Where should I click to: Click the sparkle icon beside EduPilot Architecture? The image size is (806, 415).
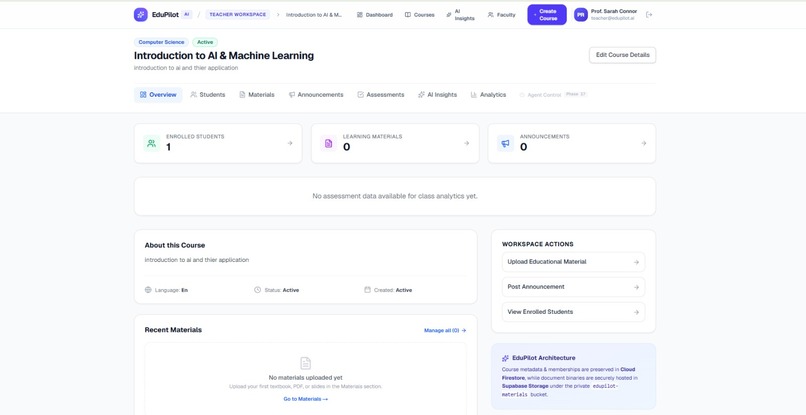(505, 358)
